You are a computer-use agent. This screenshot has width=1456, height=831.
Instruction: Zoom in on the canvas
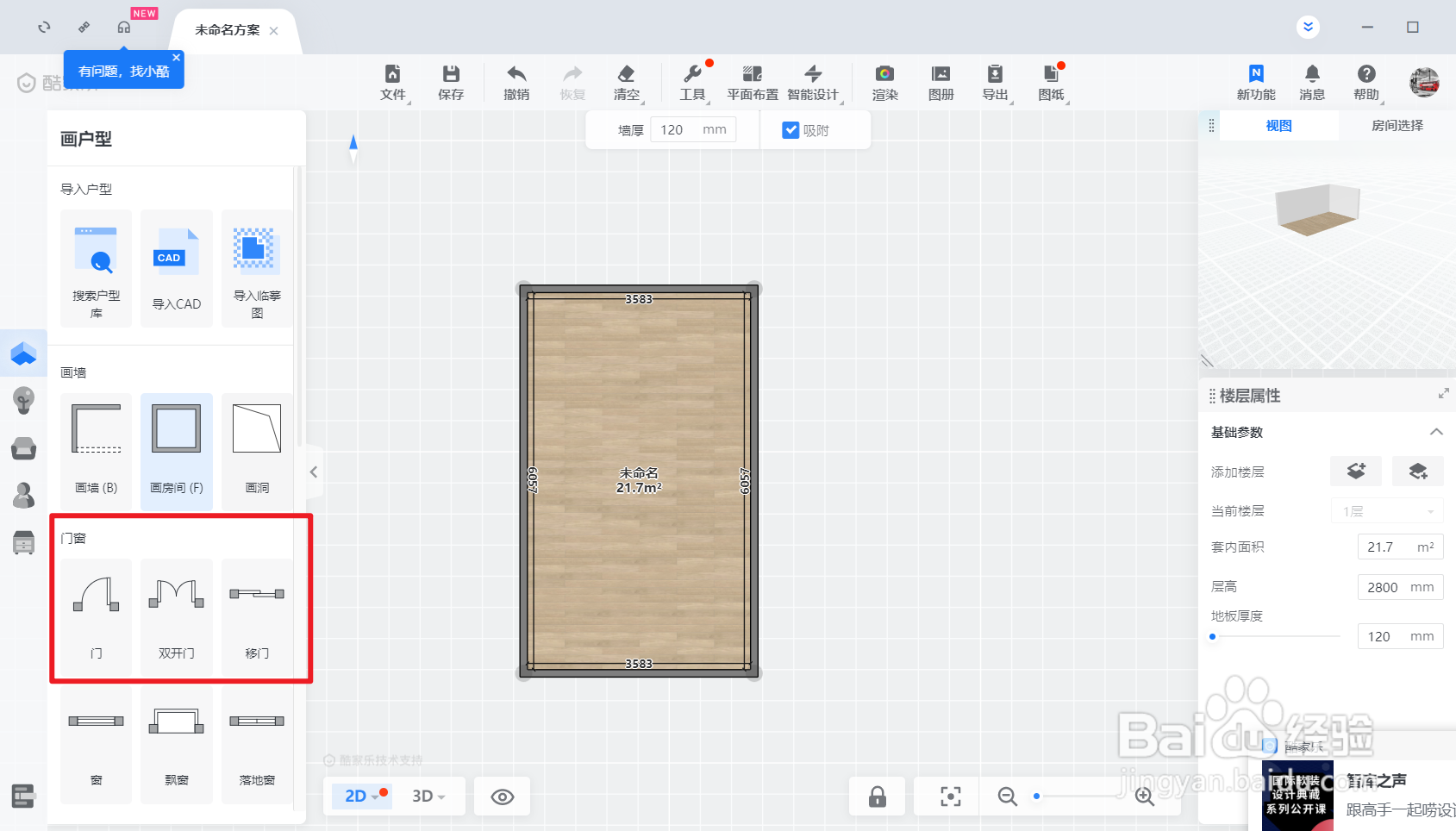click(x=1145, y=797)
